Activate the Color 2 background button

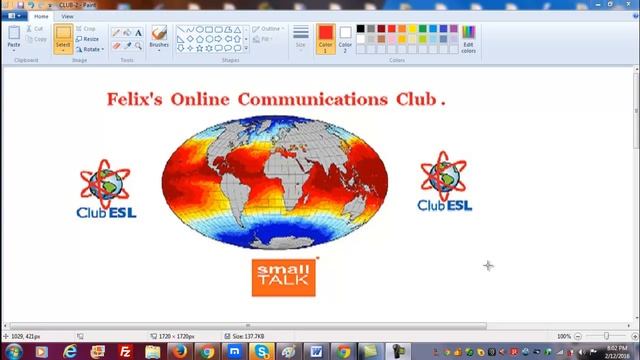[x=345, y=39]
